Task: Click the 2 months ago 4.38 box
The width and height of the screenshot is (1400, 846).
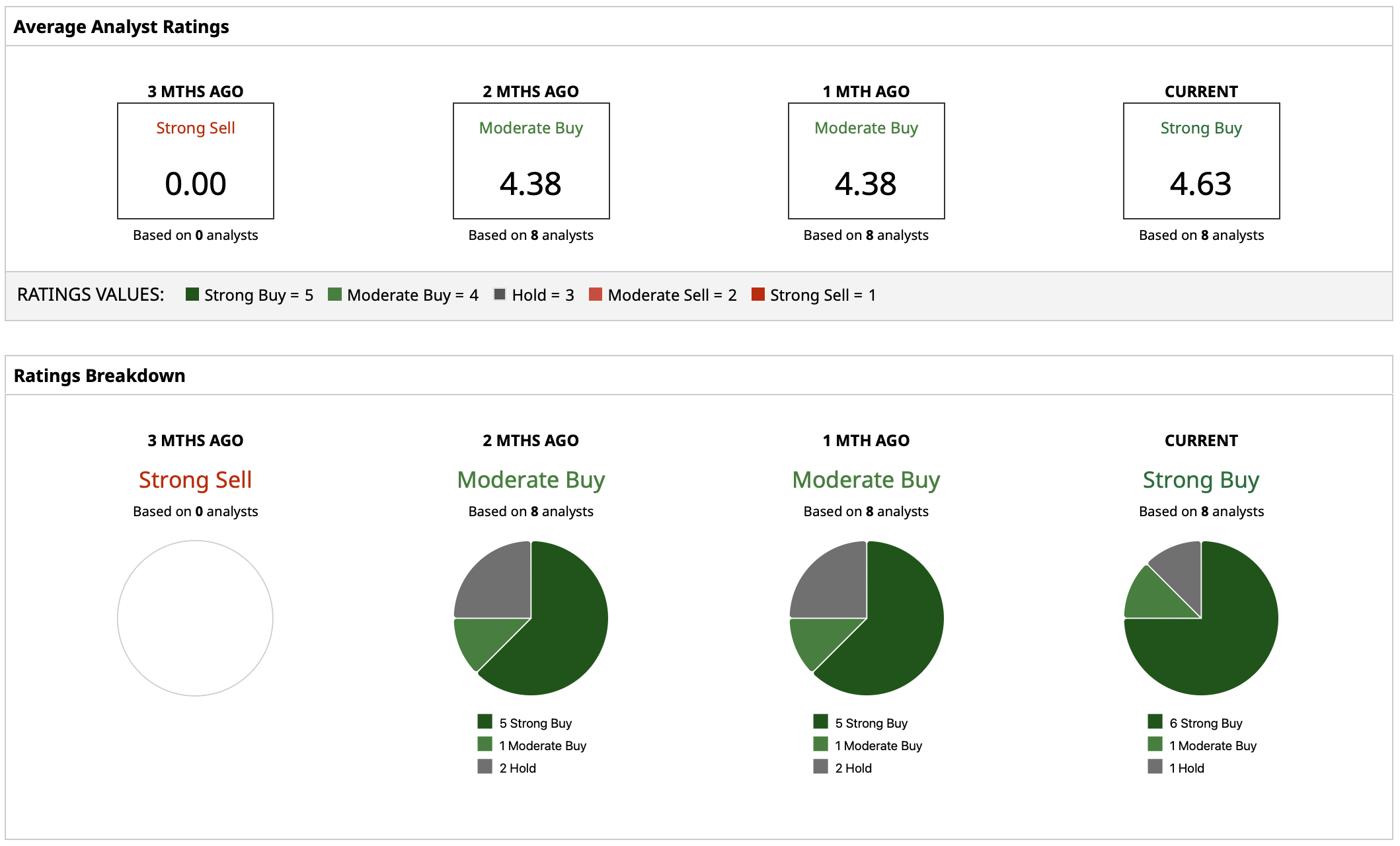Action: point(531,161)
